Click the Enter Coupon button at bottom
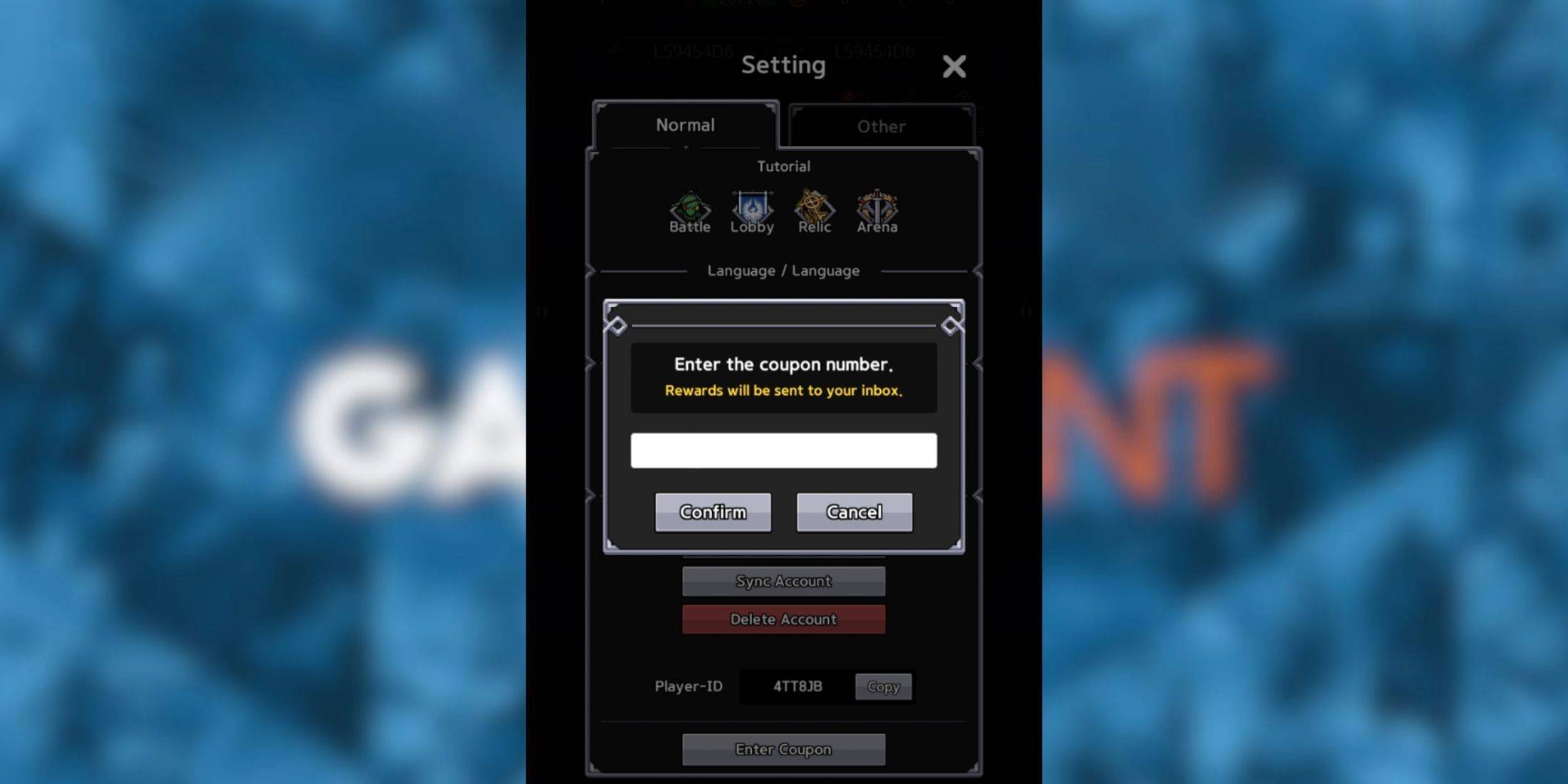The width and height of the screenshot is (1568, 784). pos(783,749)
